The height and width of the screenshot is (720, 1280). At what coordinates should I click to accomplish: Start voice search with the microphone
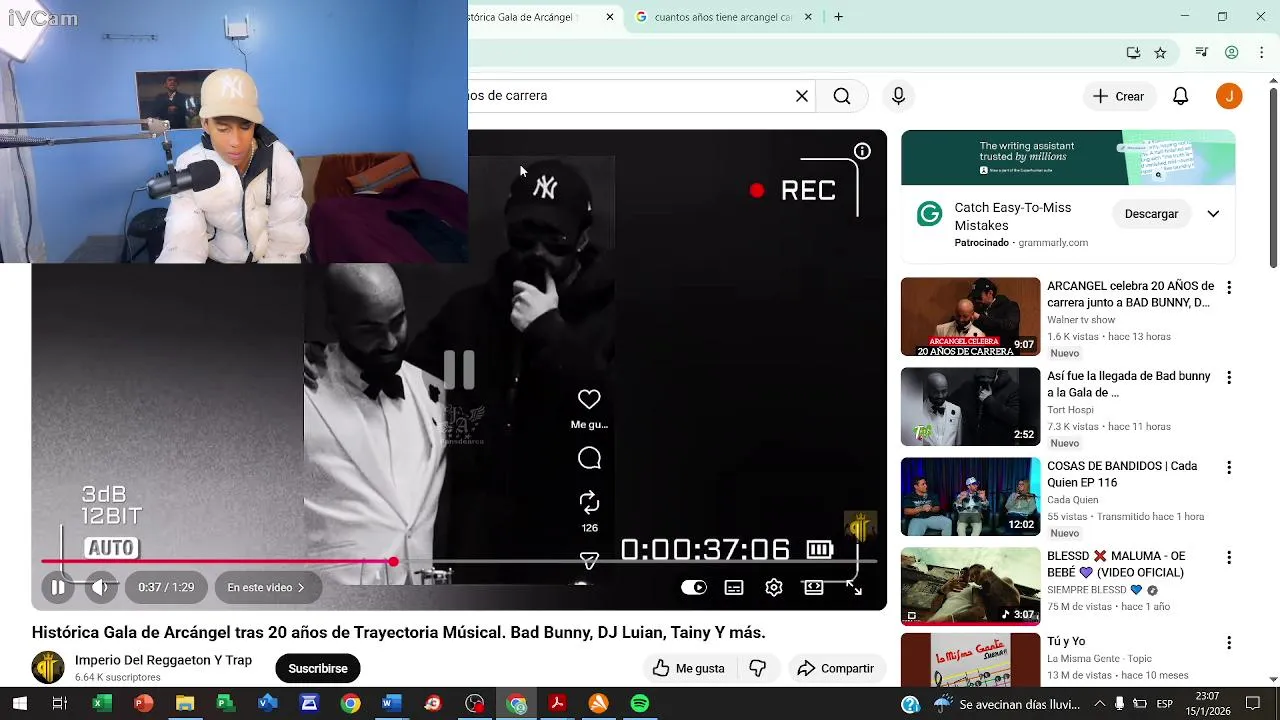point(898,96)
